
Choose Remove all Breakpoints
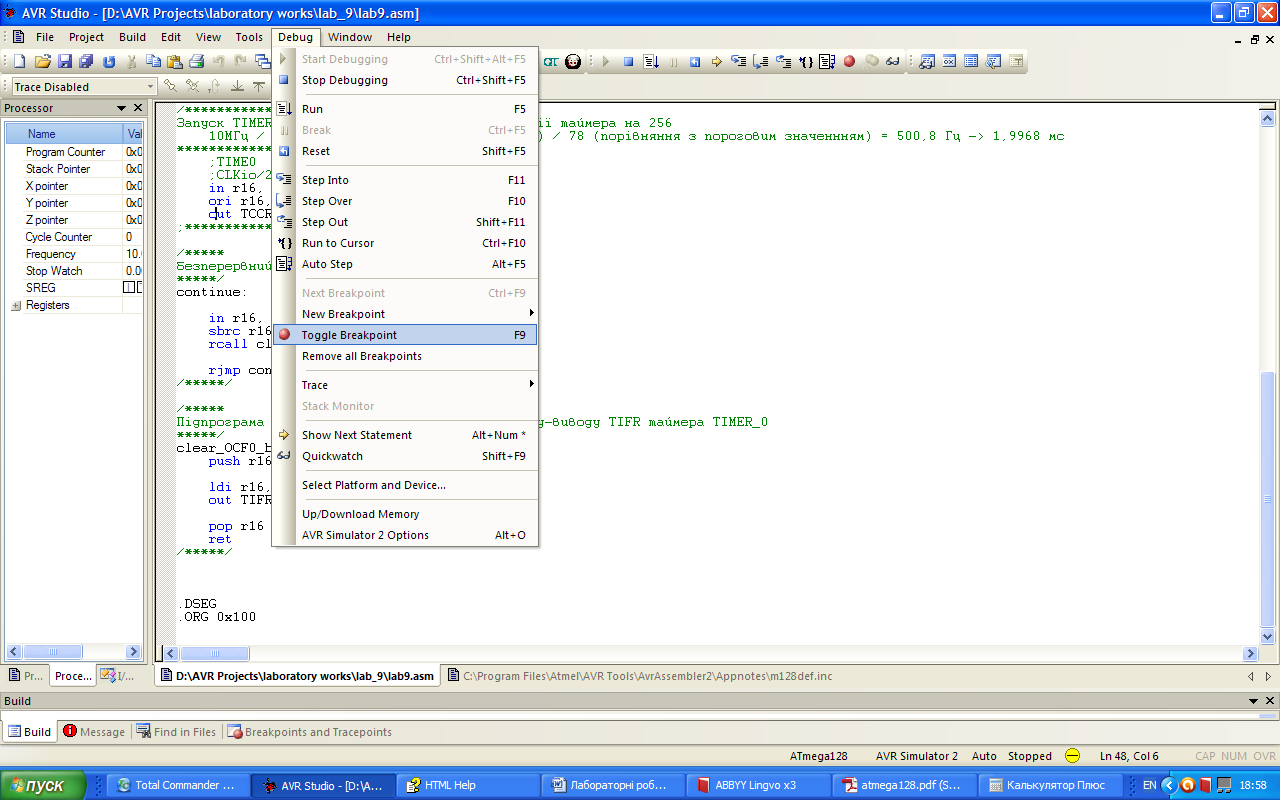(x=405, y=356)
